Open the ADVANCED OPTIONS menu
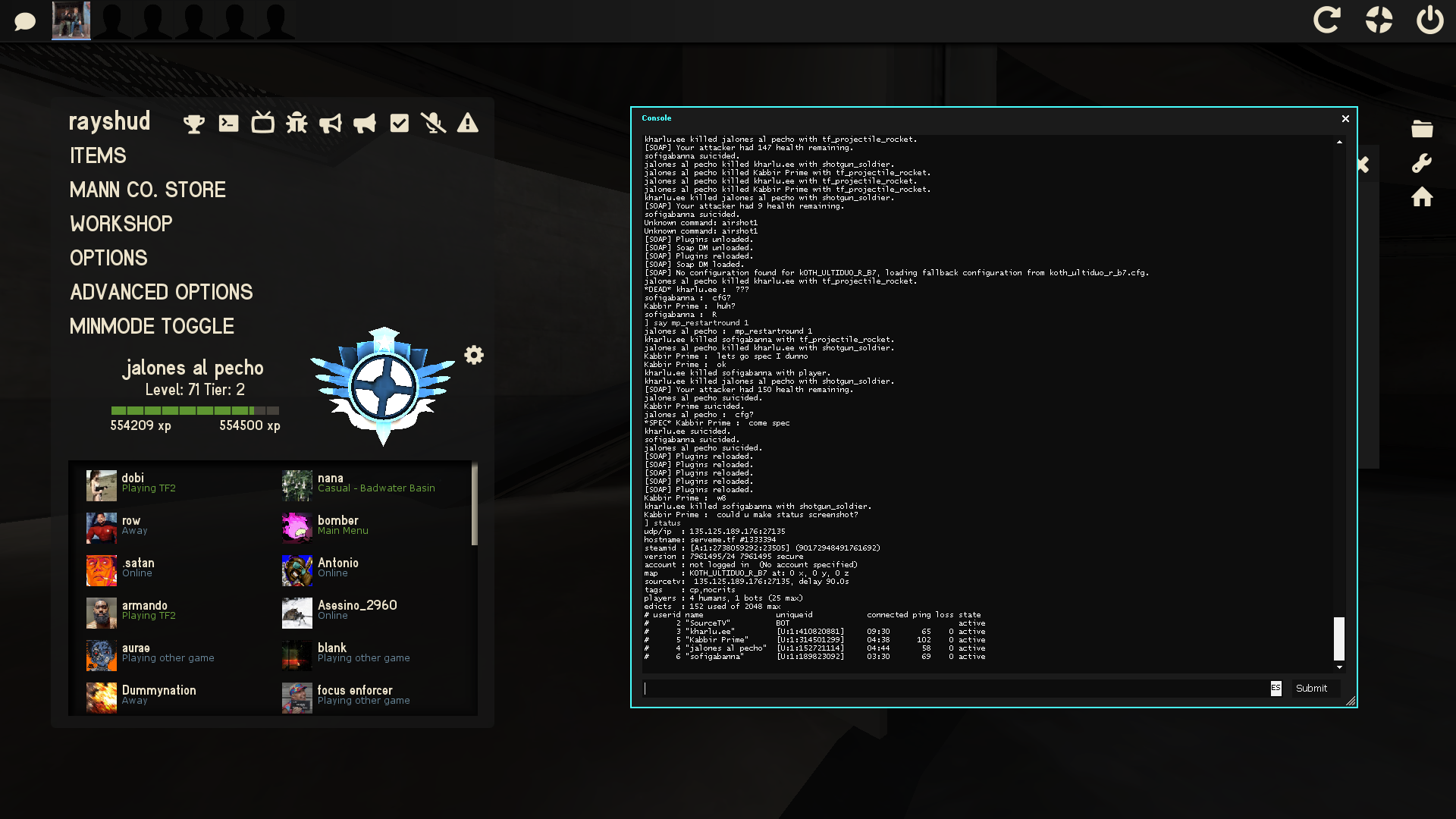1456x819 pixels. 162,293
